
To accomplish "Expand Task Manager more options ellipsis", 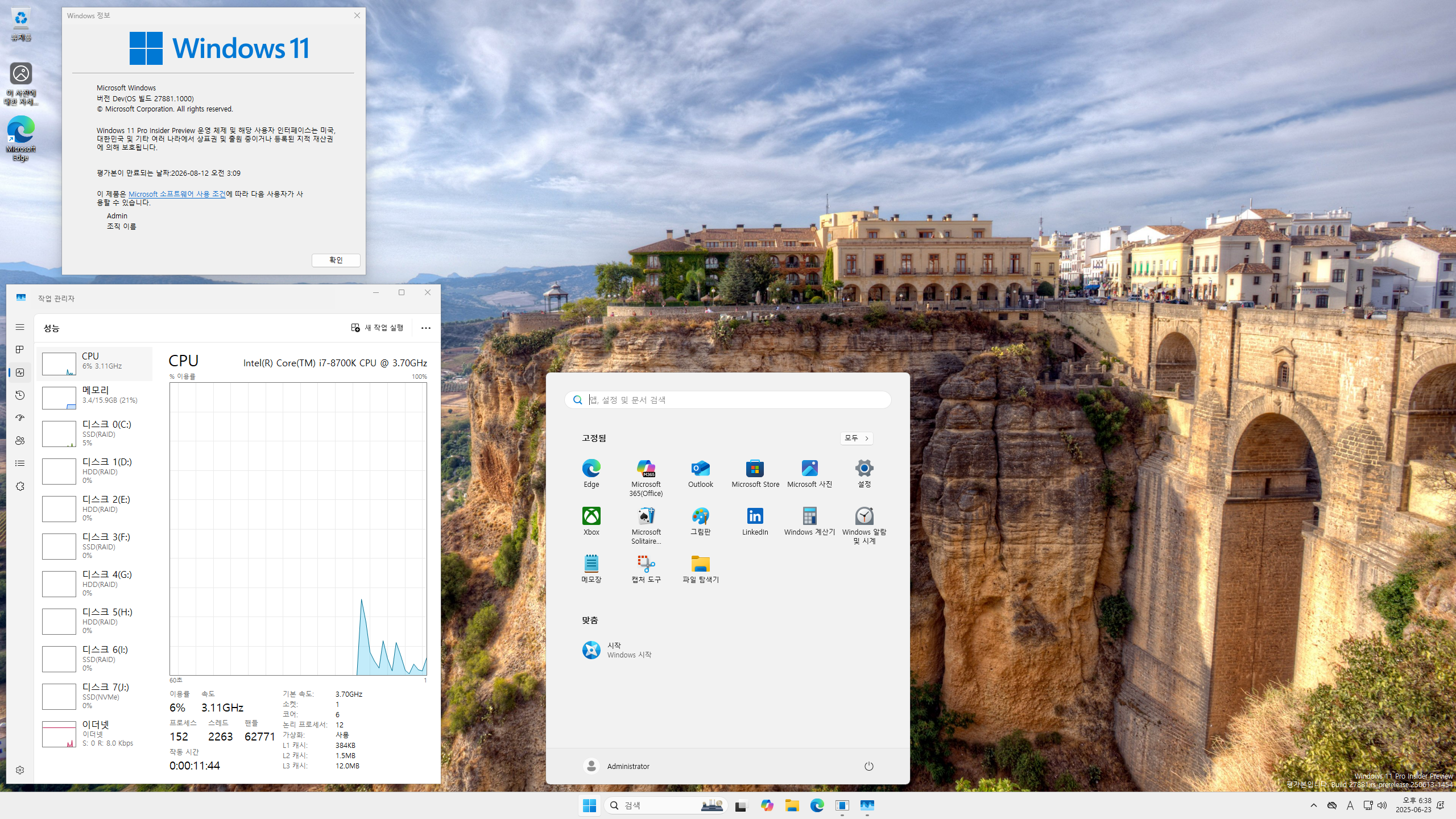I will (x=425, y=328).
